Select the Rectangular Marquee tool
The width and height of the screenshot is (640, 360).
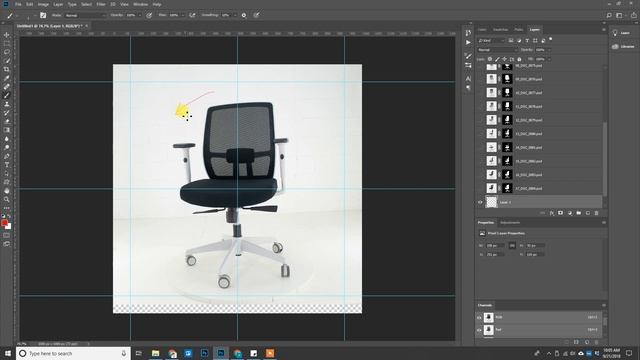7,43
